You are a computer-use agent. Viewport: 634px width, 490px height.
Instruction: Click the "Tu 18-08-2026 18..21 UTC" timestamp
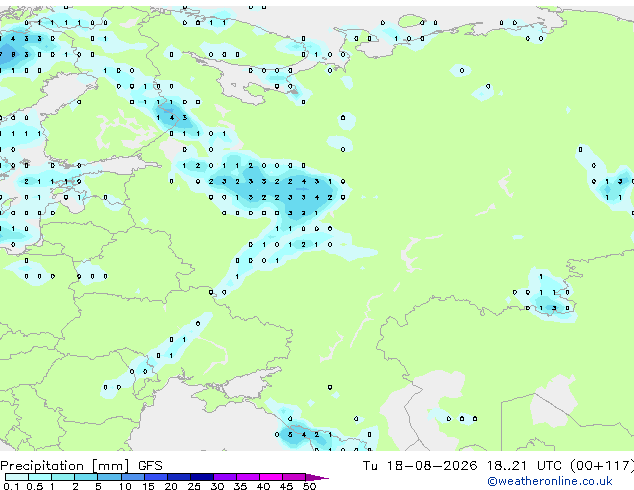pos(462,466)
